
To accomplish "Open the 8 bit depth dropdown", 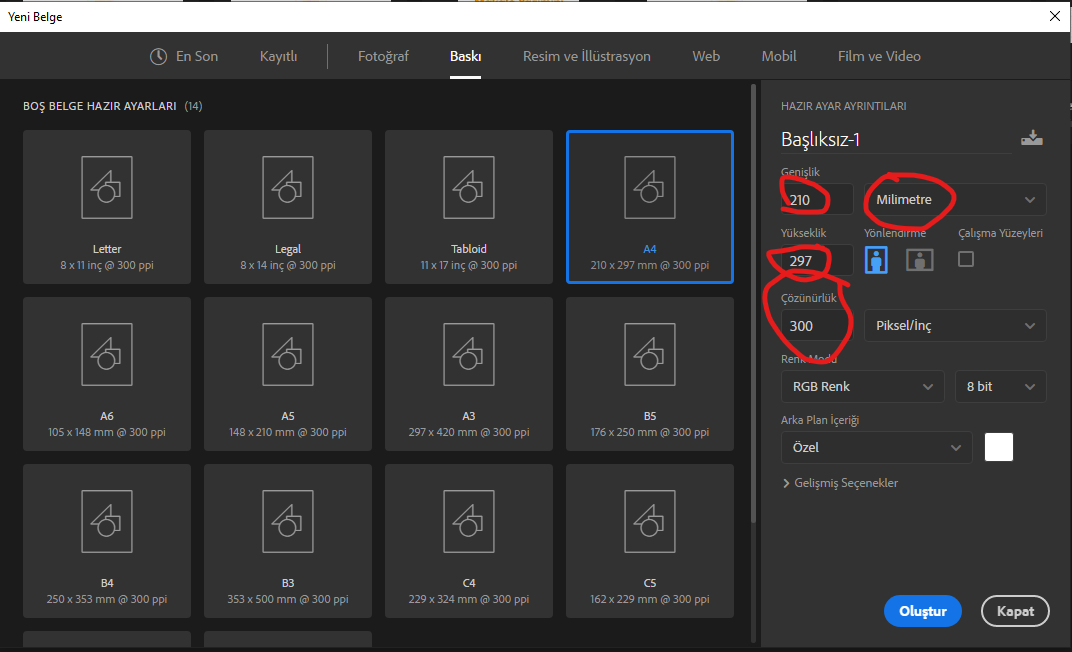I will coord(1000,386).
